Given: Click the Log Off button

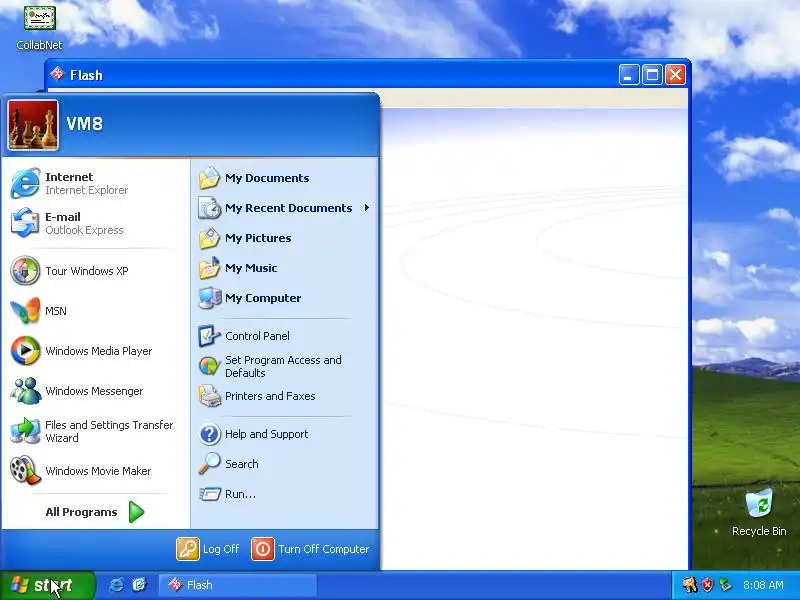Looking at the screenshot, I should click(208, 549).
